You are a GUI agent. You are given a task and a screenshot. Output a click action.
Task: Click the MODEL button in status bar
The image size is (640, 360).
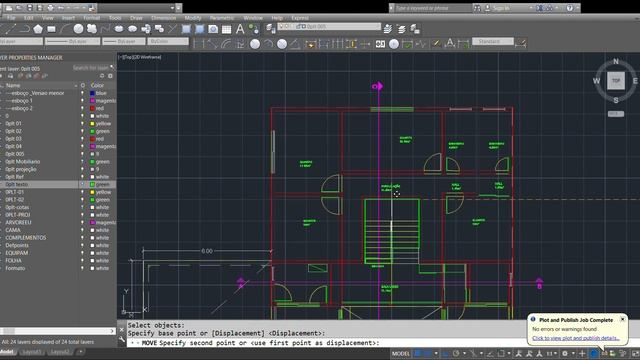(400, 353)
